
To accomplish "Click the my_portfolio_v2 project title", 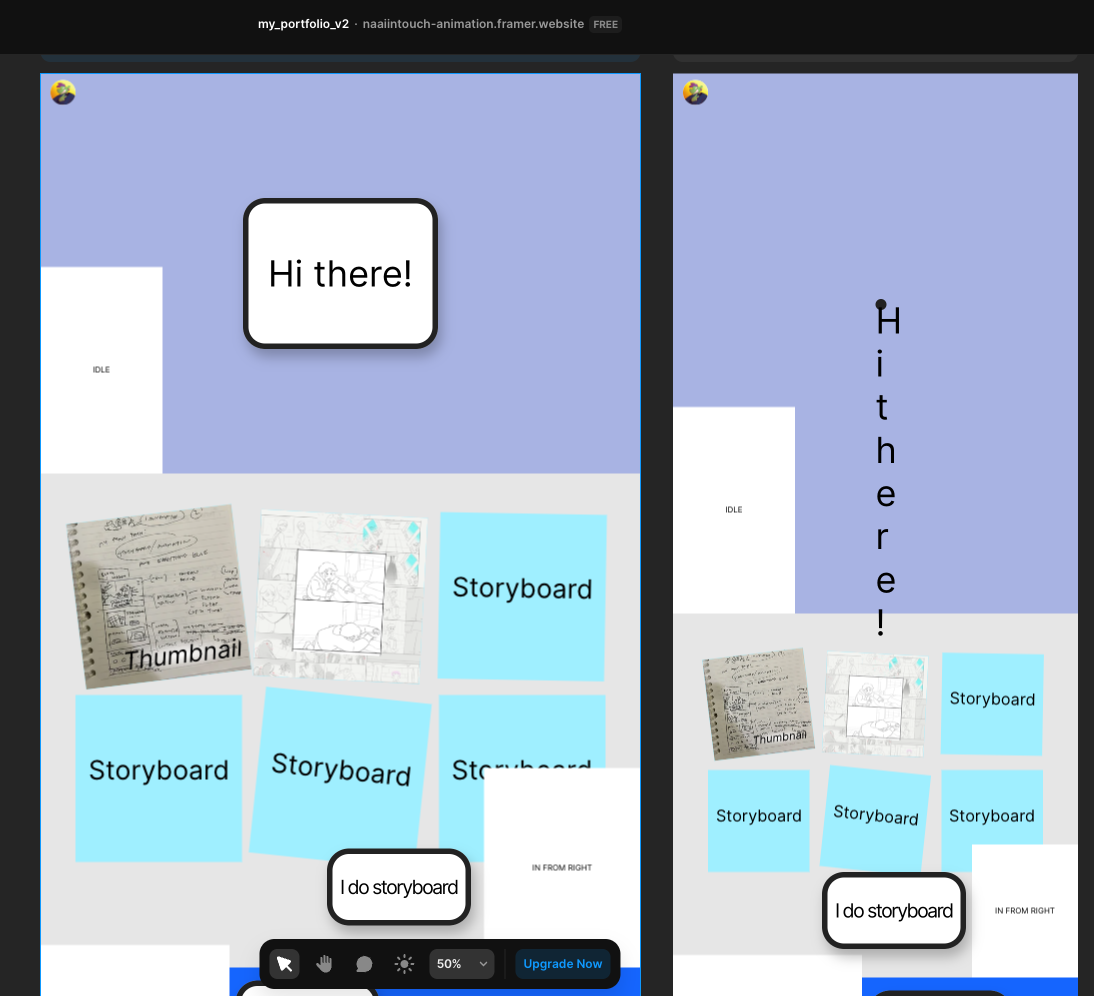I will [303, 23].
